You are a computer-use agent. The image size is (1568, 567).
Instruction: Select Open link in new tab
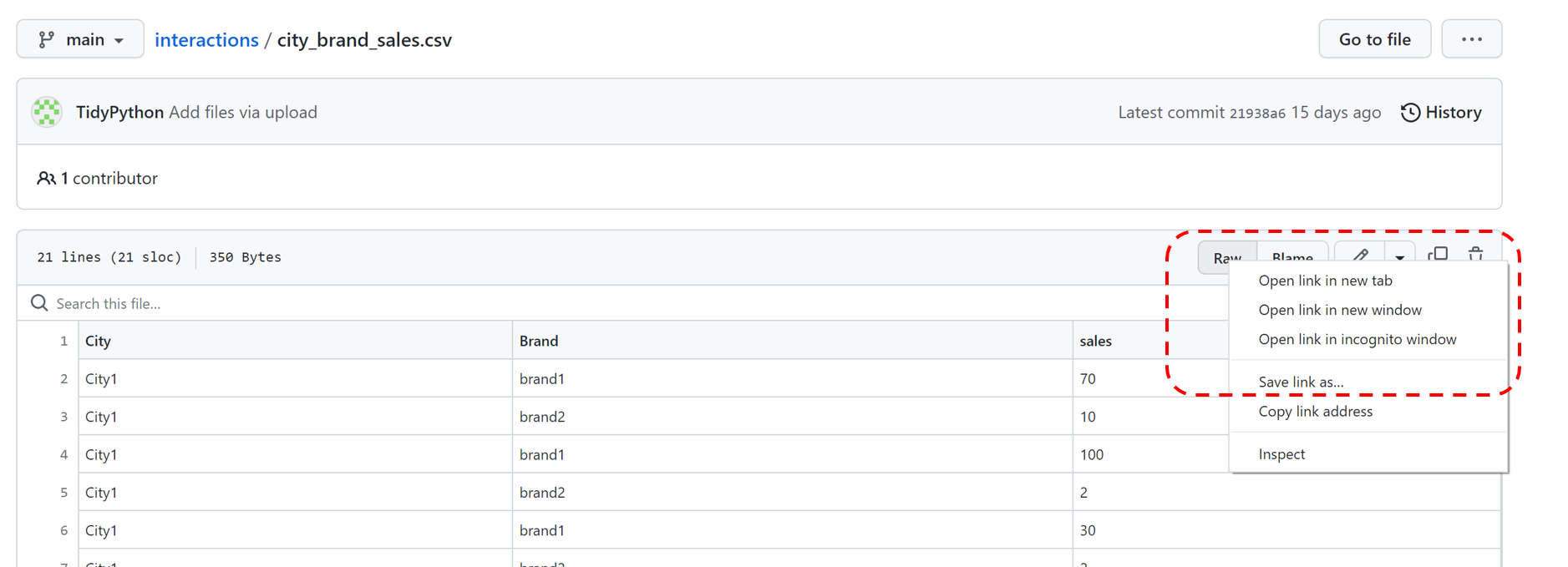(x=1325, y=281)
